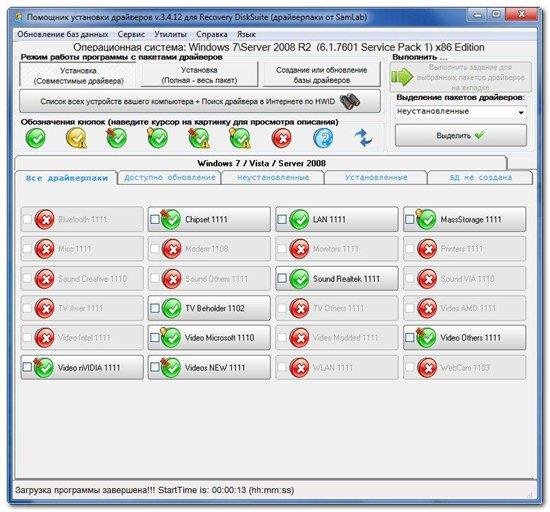Click the Chipset 1111 driver pack label
This screenshot has width=550, height=512.
206,220
